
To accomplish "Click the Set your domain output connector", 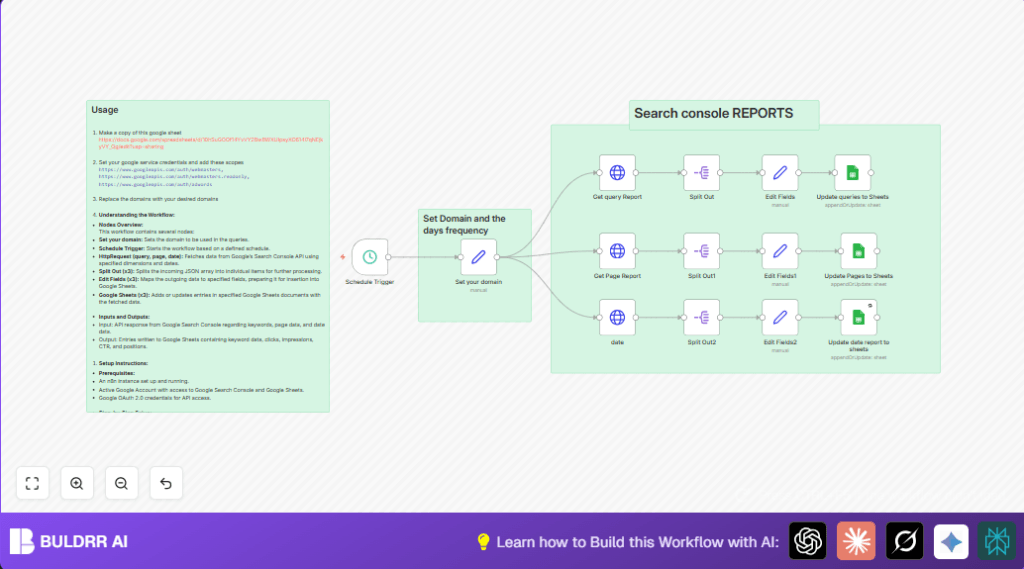I will click(x=497, y=257).
